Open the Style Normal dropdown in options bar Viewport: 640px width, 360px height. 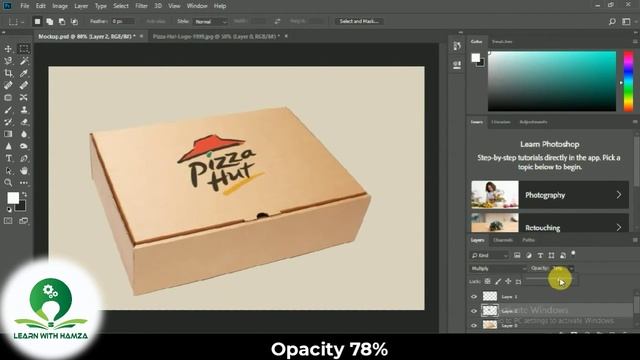click(x=210, y=21)
